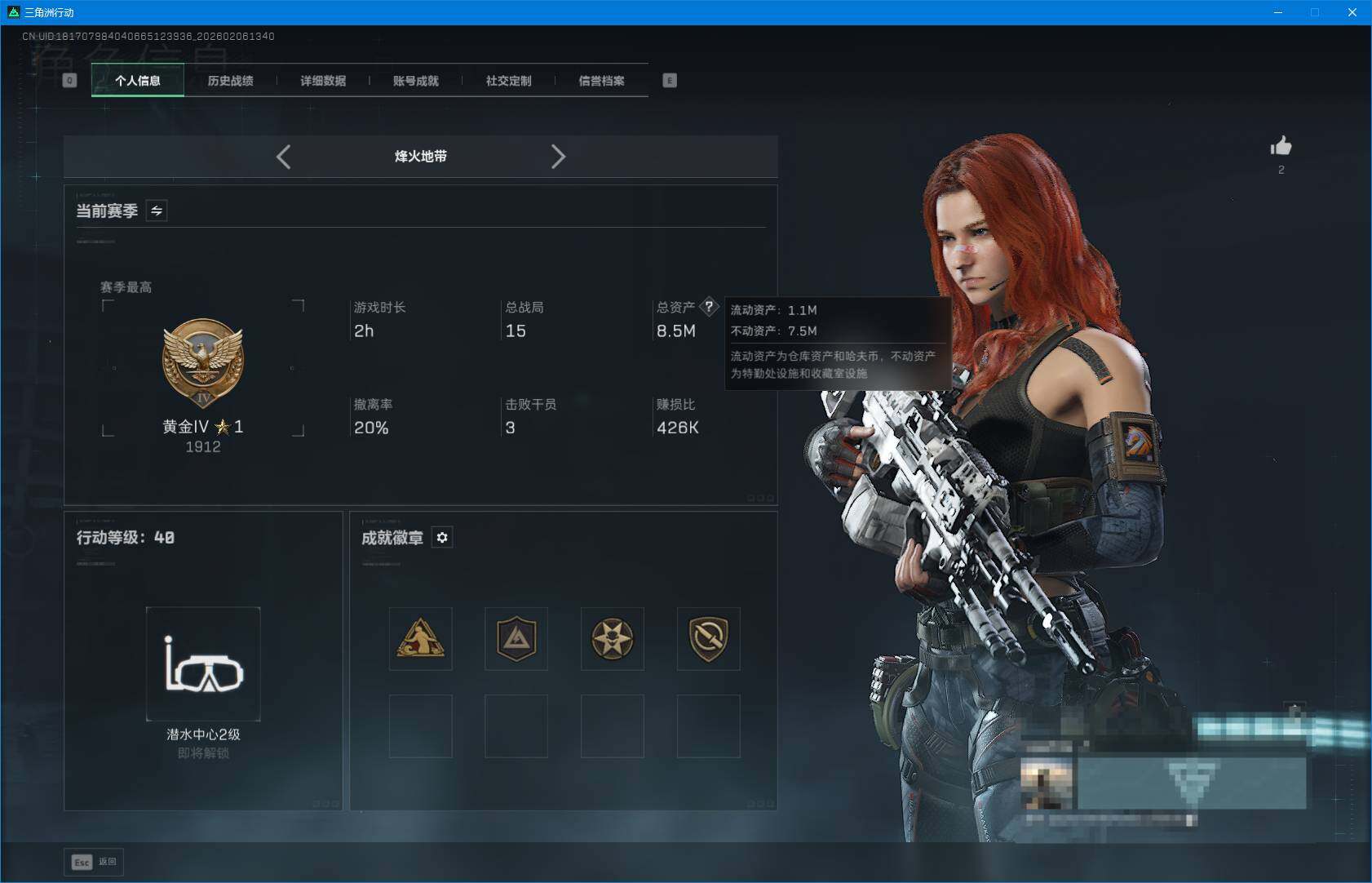Switch to previous game mode with left arrow
This screenshot has width=1372, height=883.
coord(284,157)
